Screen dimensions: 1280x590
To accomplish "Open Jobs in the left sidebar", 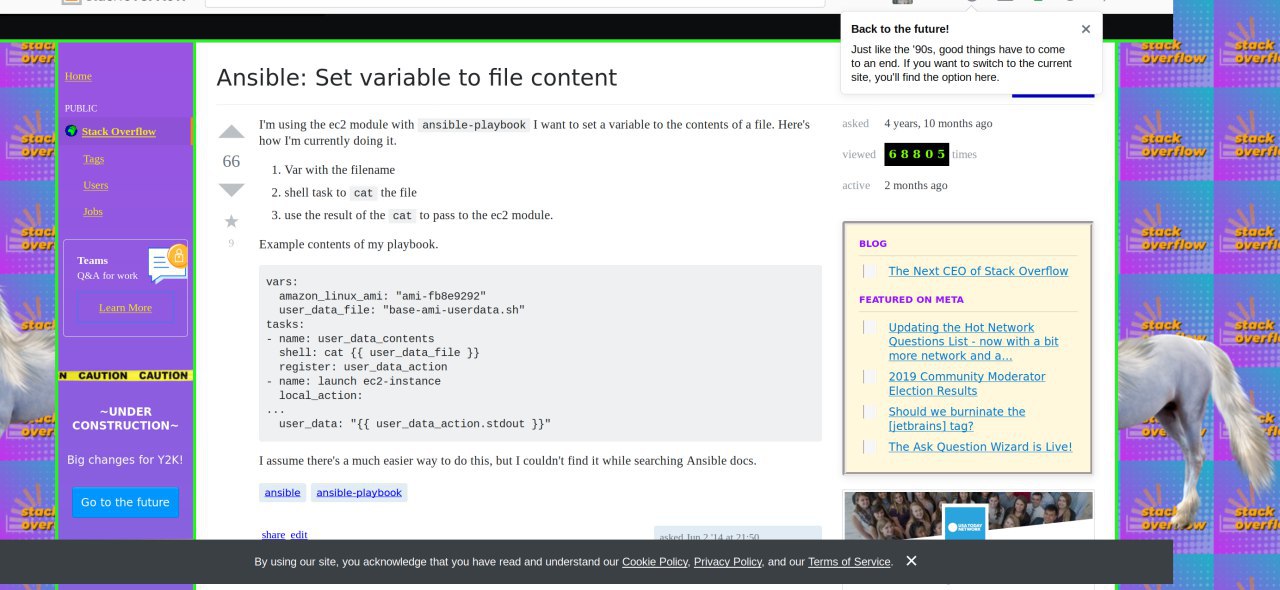I will click(93, 211).
